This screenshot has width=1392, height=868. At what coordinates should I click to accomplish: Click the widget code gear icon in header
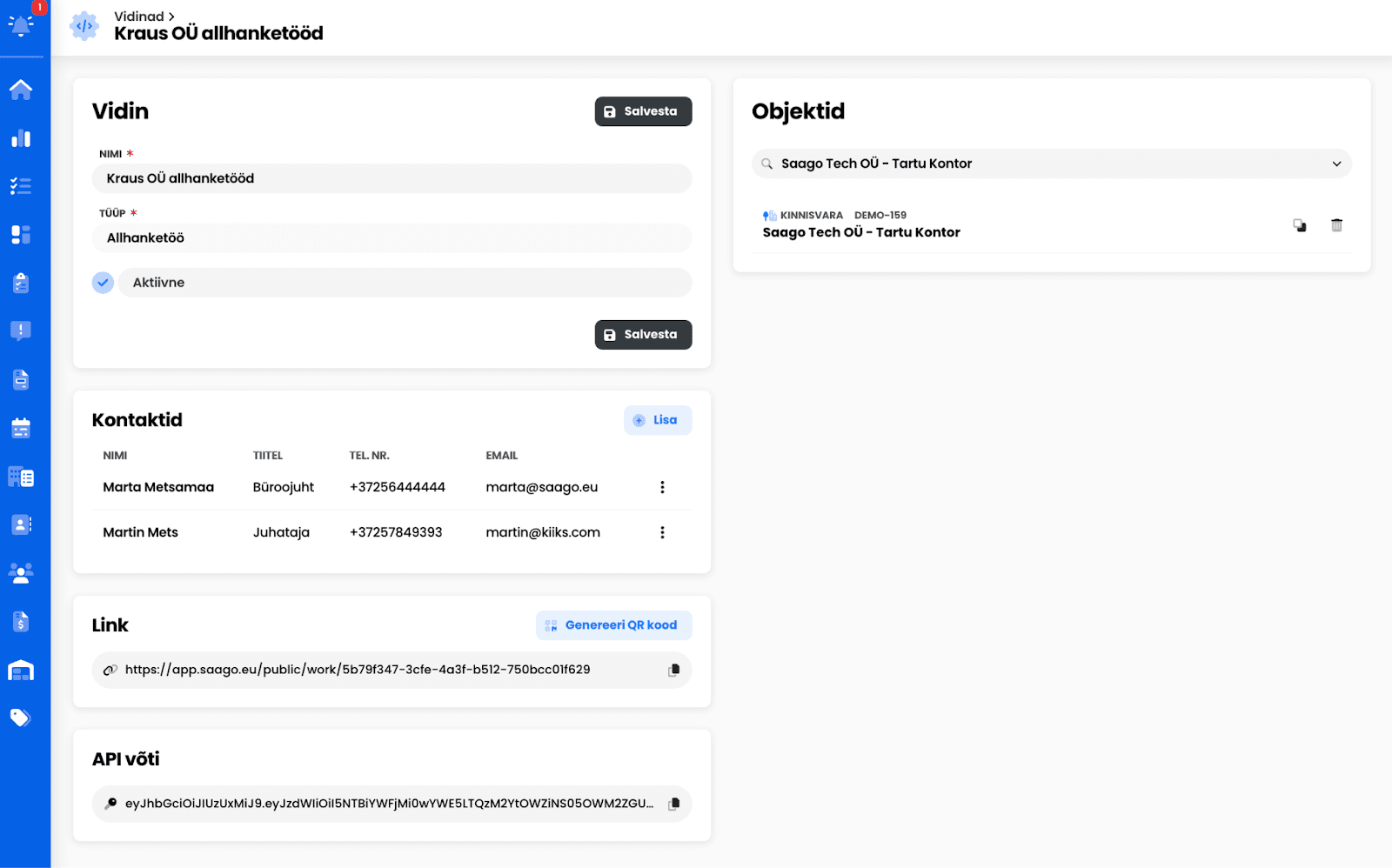tap(84, 26)
